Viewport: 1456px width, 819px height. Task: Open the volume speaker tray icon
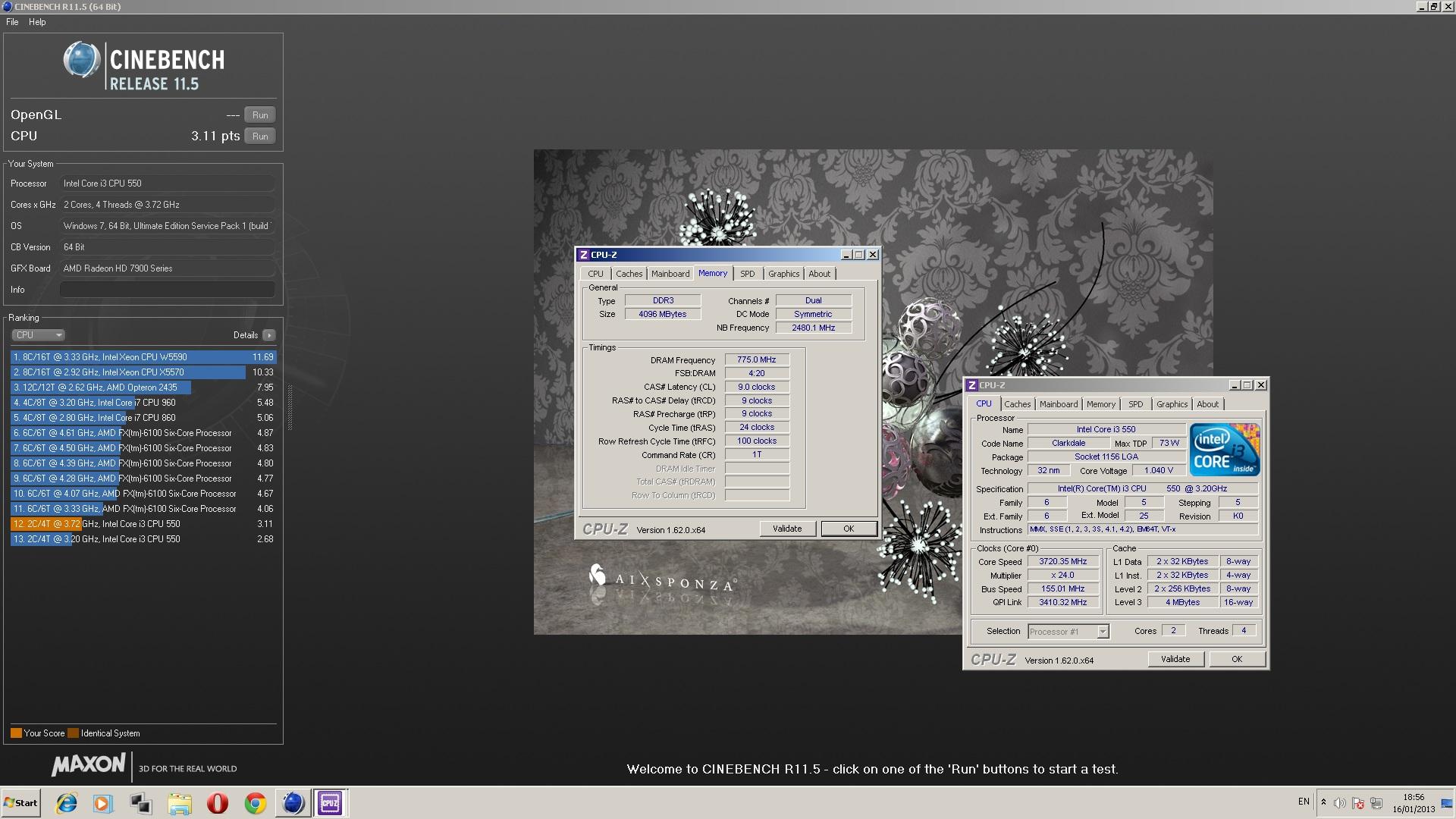click(x=1340, y=803)
